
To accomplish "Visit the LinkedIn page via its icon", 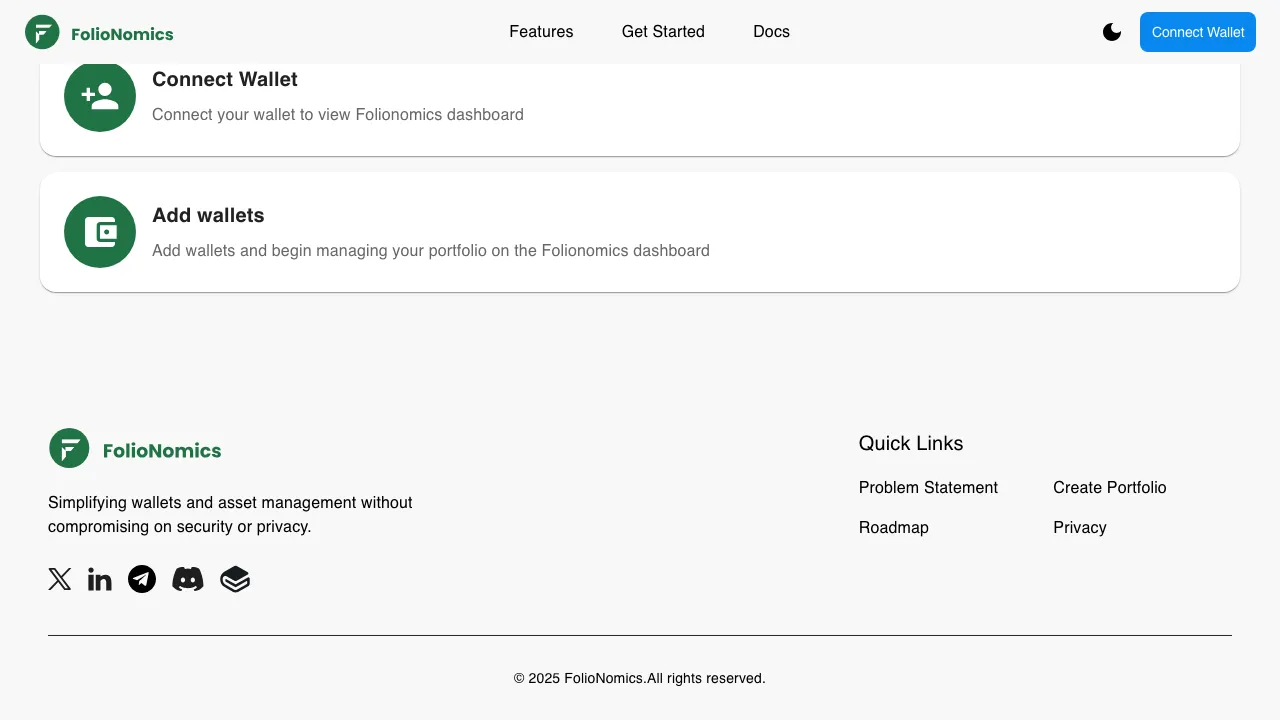I will coord(99,579).
